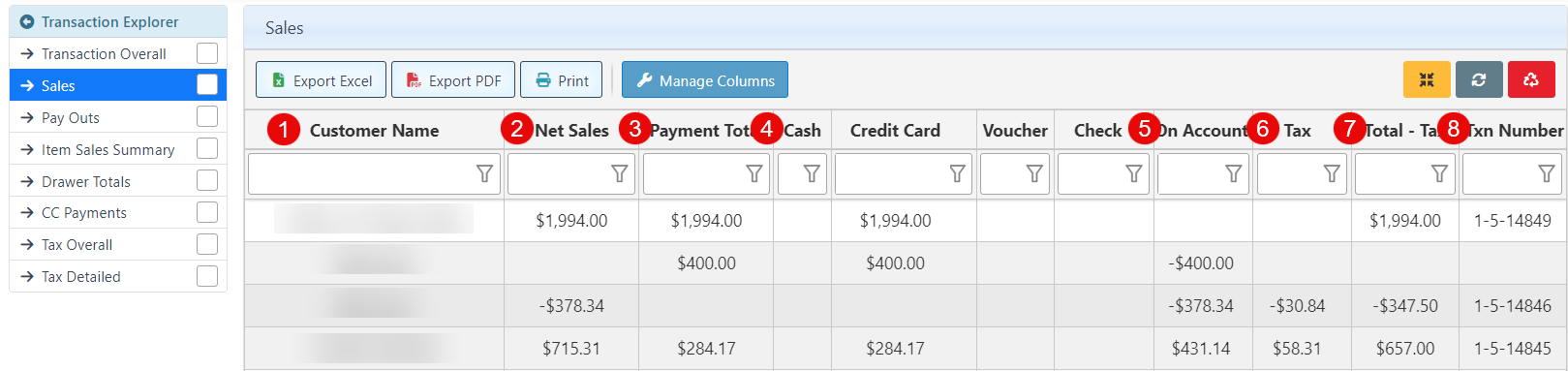Click the yellow collapse icon button
The width and height of the screenshot is (1568, 371).
[1427, 79]
